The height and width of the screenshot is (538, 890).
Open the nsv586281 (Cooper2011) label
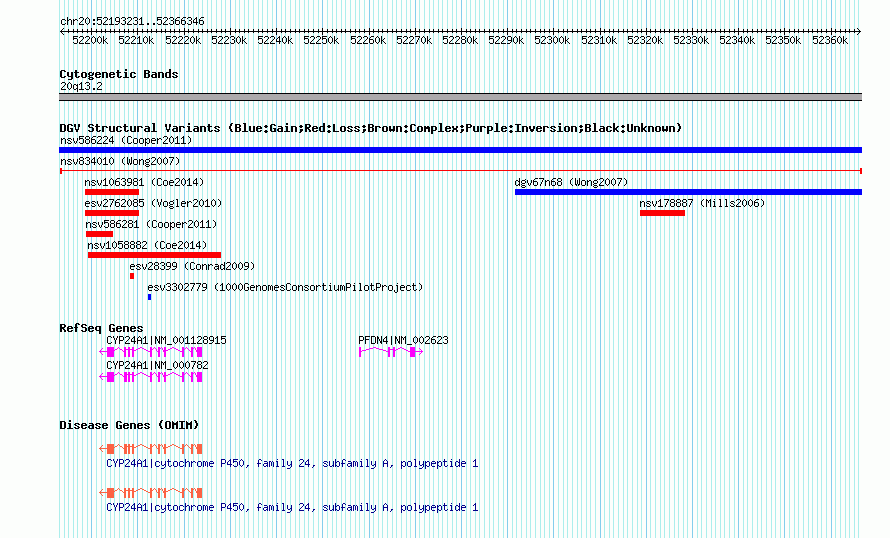point(151,224)
